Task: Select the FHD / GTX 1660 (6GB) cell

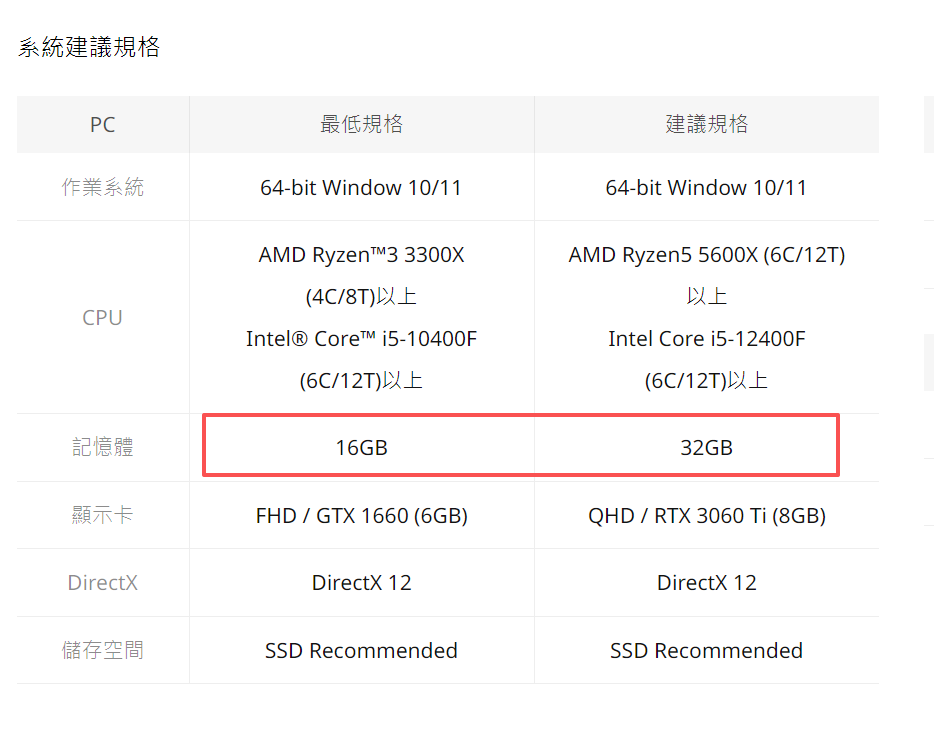Action: (361, 516)
